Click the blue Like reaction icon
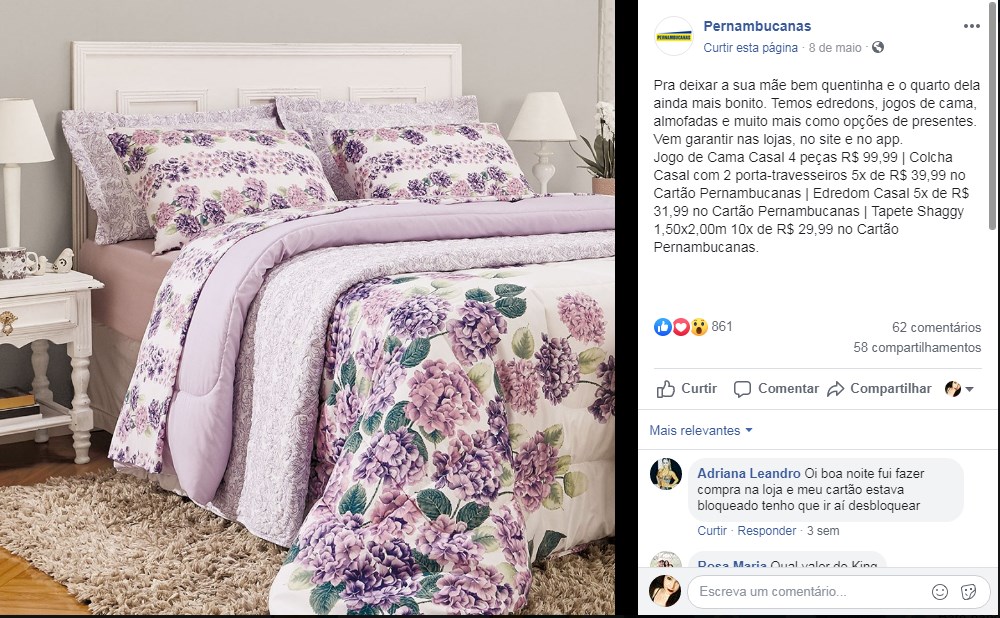 tap(663, 327)
